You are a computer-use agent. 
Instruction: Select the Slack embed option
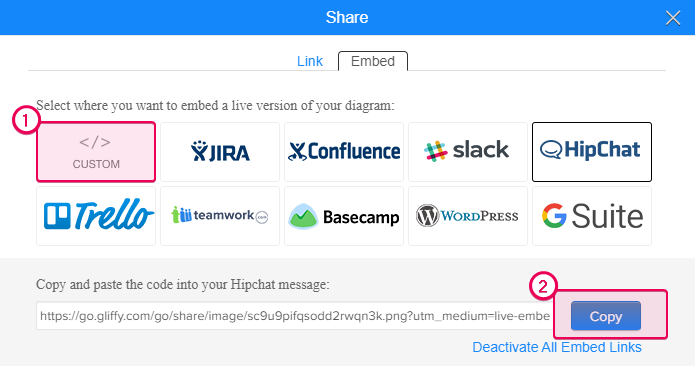click(468, 152)
